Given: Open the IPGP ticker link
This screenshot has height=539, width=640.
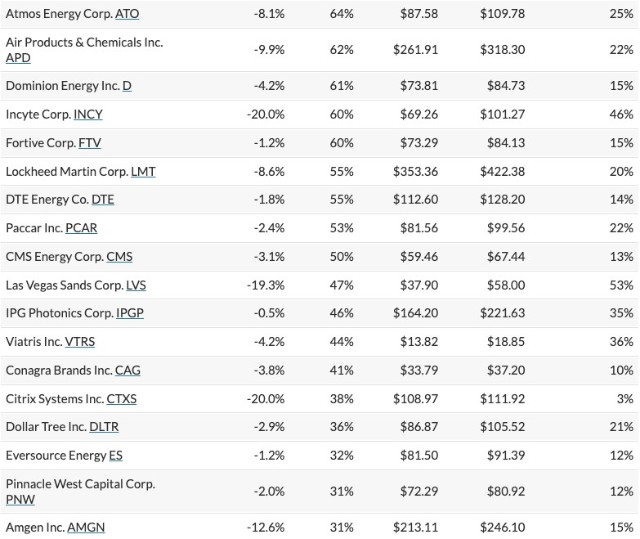Looking at the screenshot, I should point(130,313).
